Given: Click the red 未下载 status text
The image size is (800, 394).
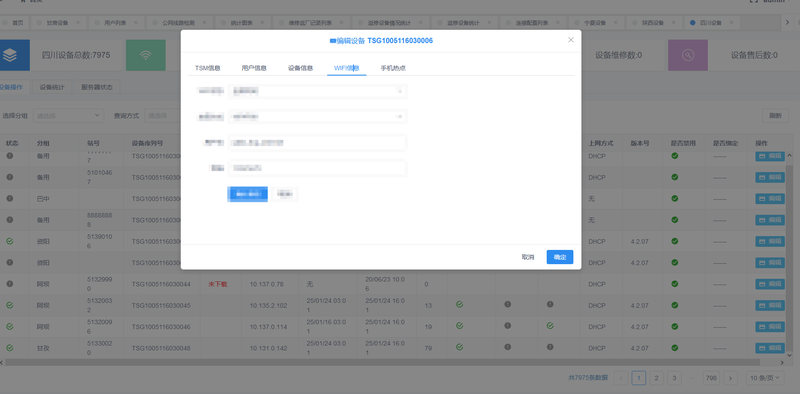Looking at the screenshot, I should [217, 284].
